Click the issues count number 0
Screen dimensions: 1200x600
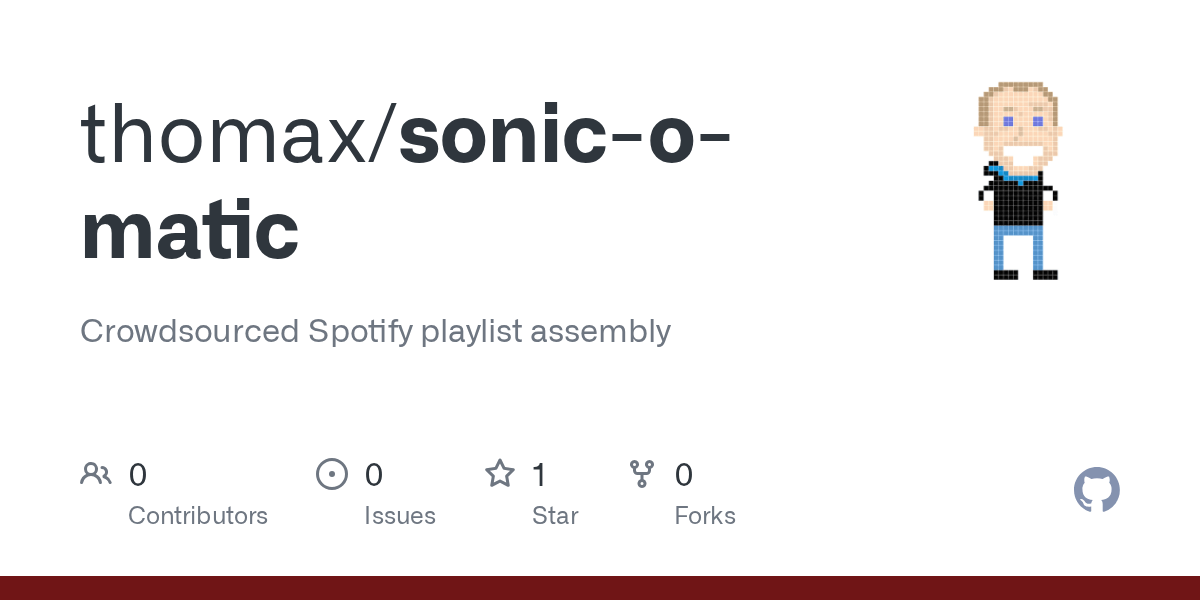[x=374, y=474]
